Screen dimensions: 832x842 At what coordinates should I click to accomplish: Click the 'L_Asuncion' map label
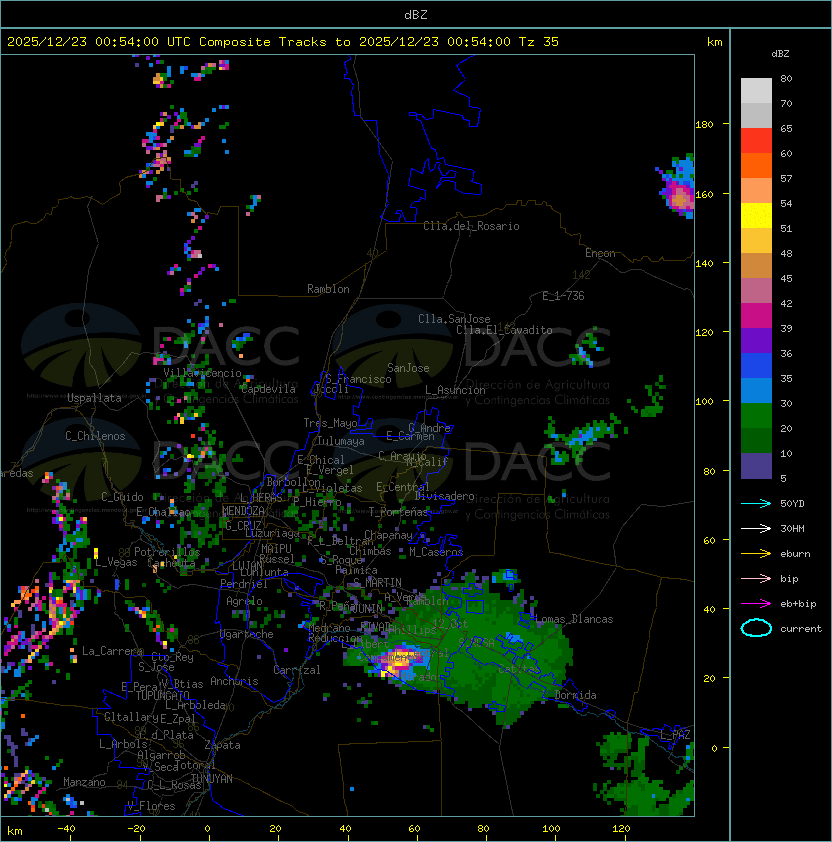455,390
